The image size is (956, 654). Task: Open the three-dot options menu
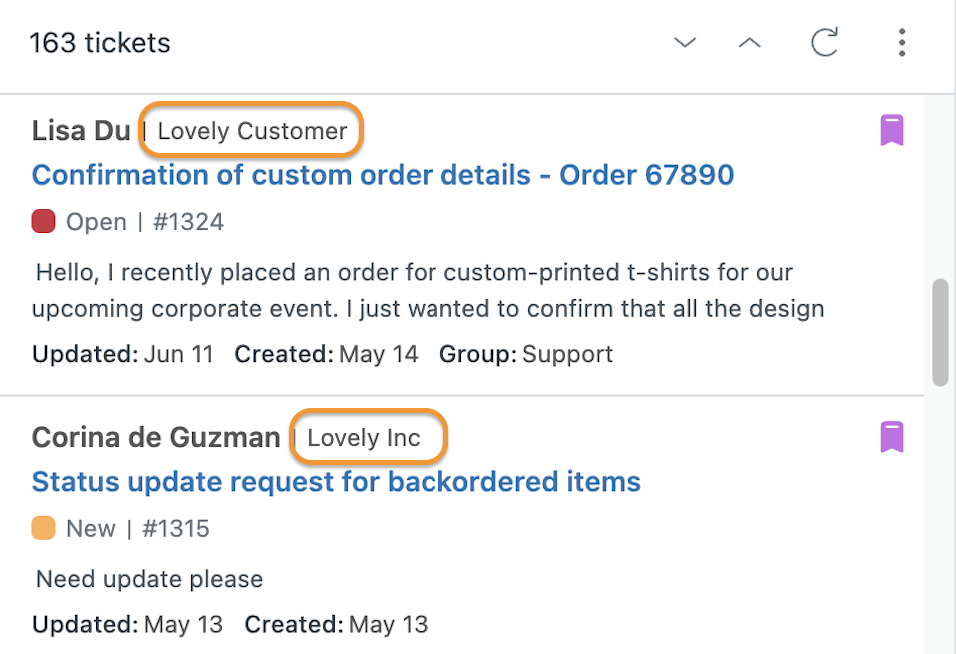click(902, 43)
